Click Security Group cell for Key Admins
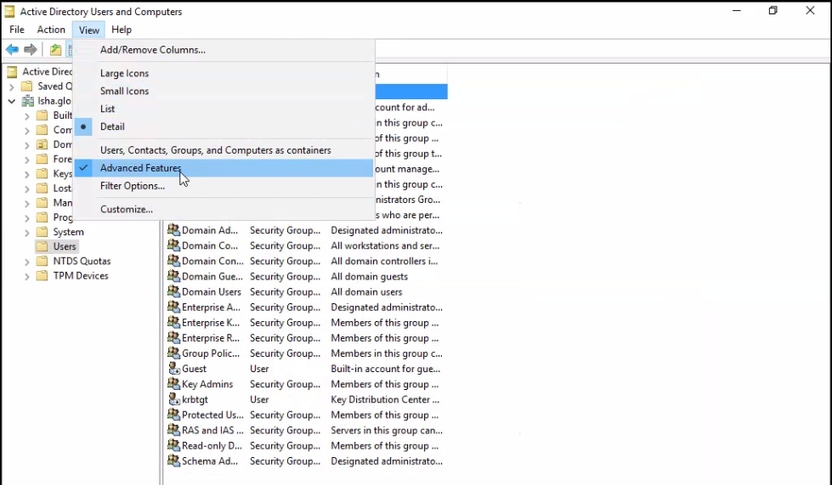The width and height of the screenshot is (832, 485). [x=285, y=384]
